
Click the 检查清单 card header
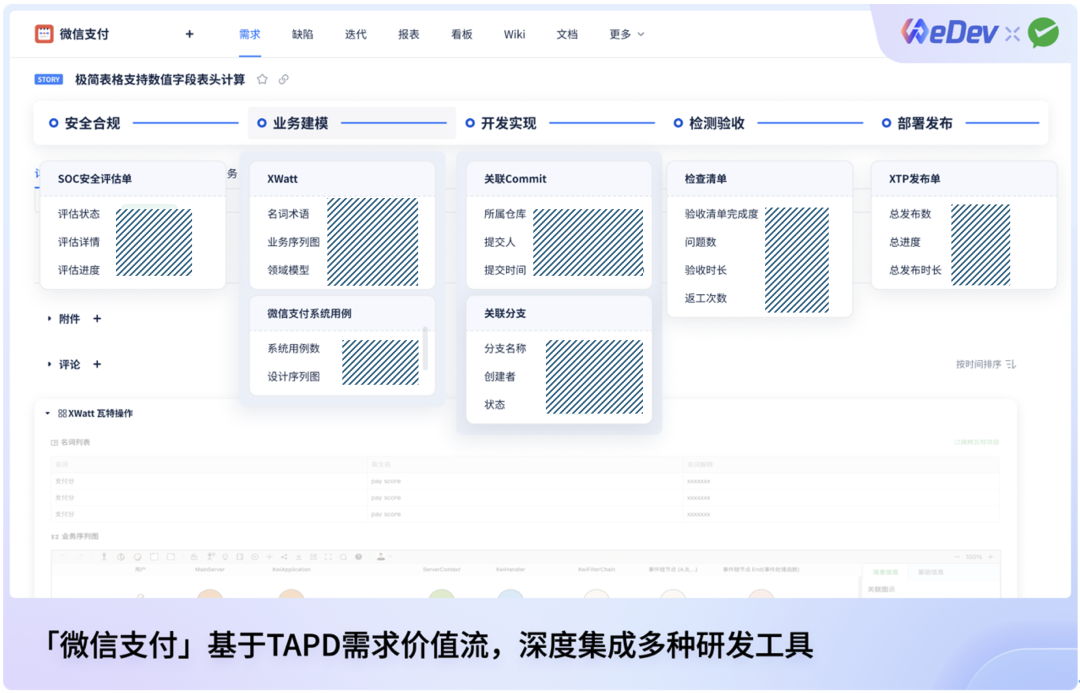[x=760, y=178]
